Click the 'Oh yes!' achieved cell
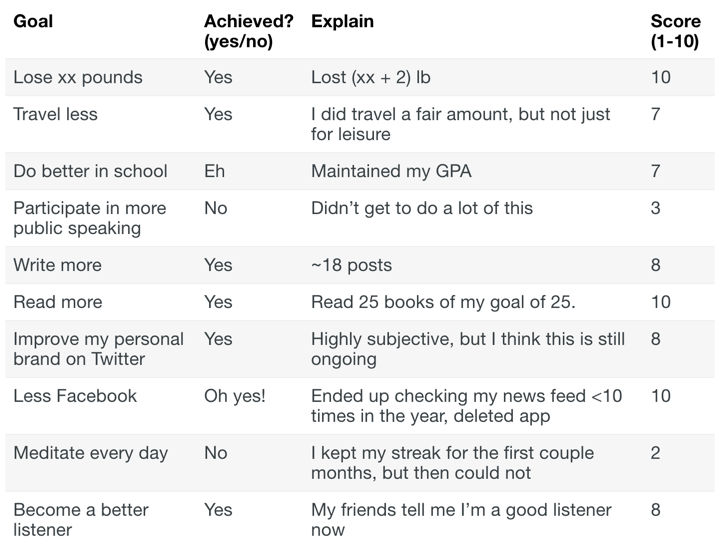The image size is (725, 559). click(235, 396)
